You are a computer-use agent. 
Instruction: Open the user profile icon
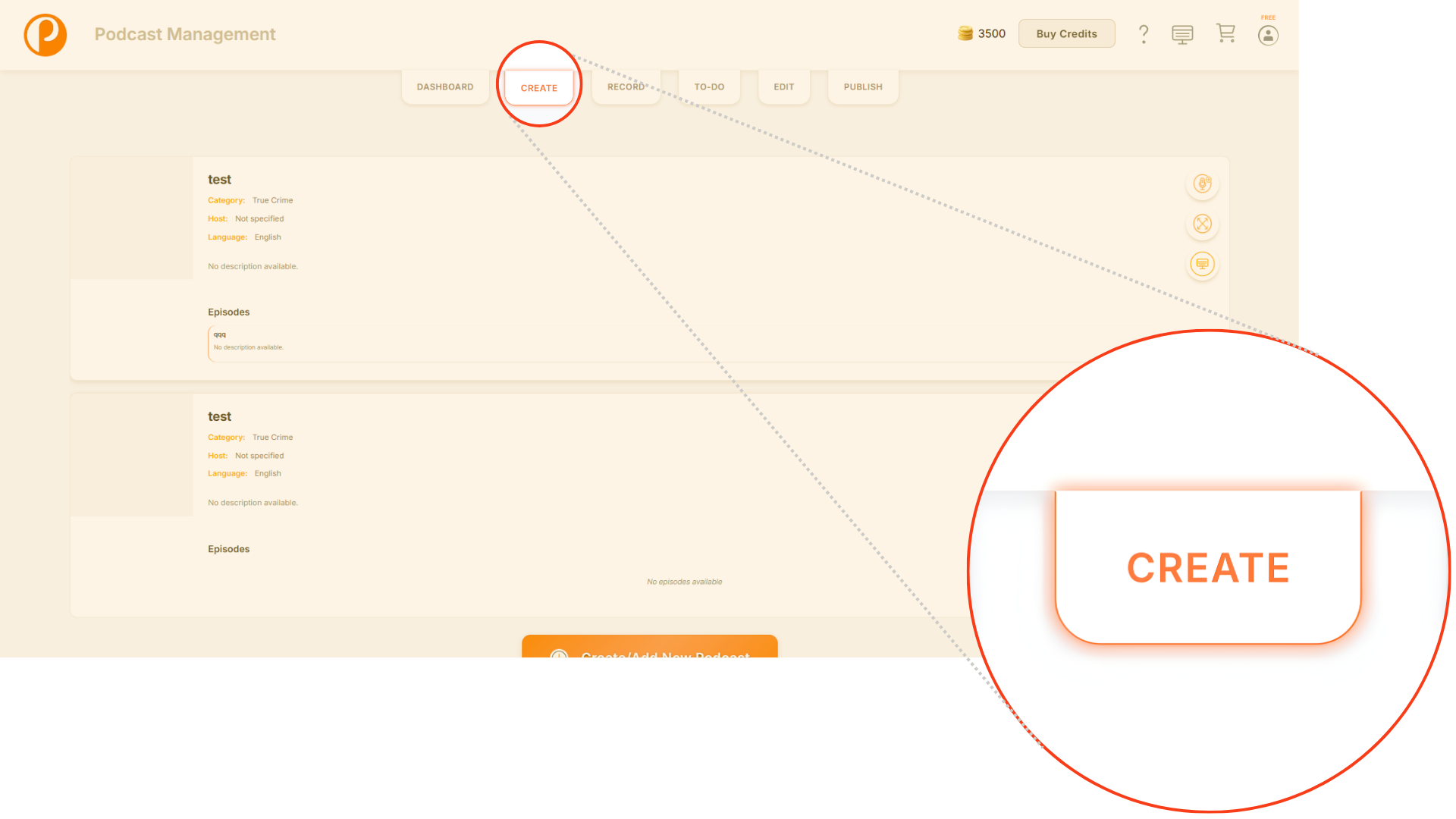(x=1268, y=36)
